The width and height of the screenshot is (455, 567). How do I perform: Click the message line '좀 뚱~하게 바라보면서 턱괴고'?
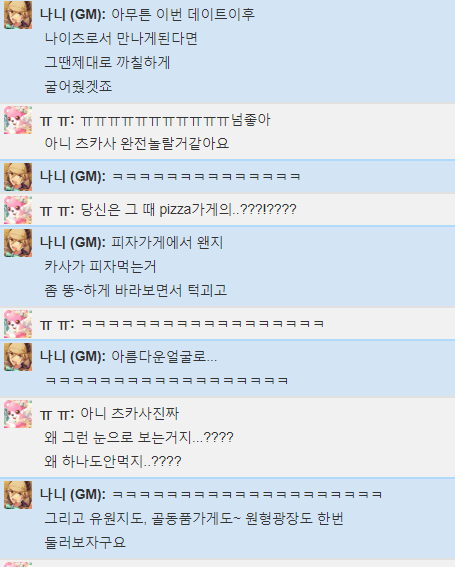tap(136, 290)
